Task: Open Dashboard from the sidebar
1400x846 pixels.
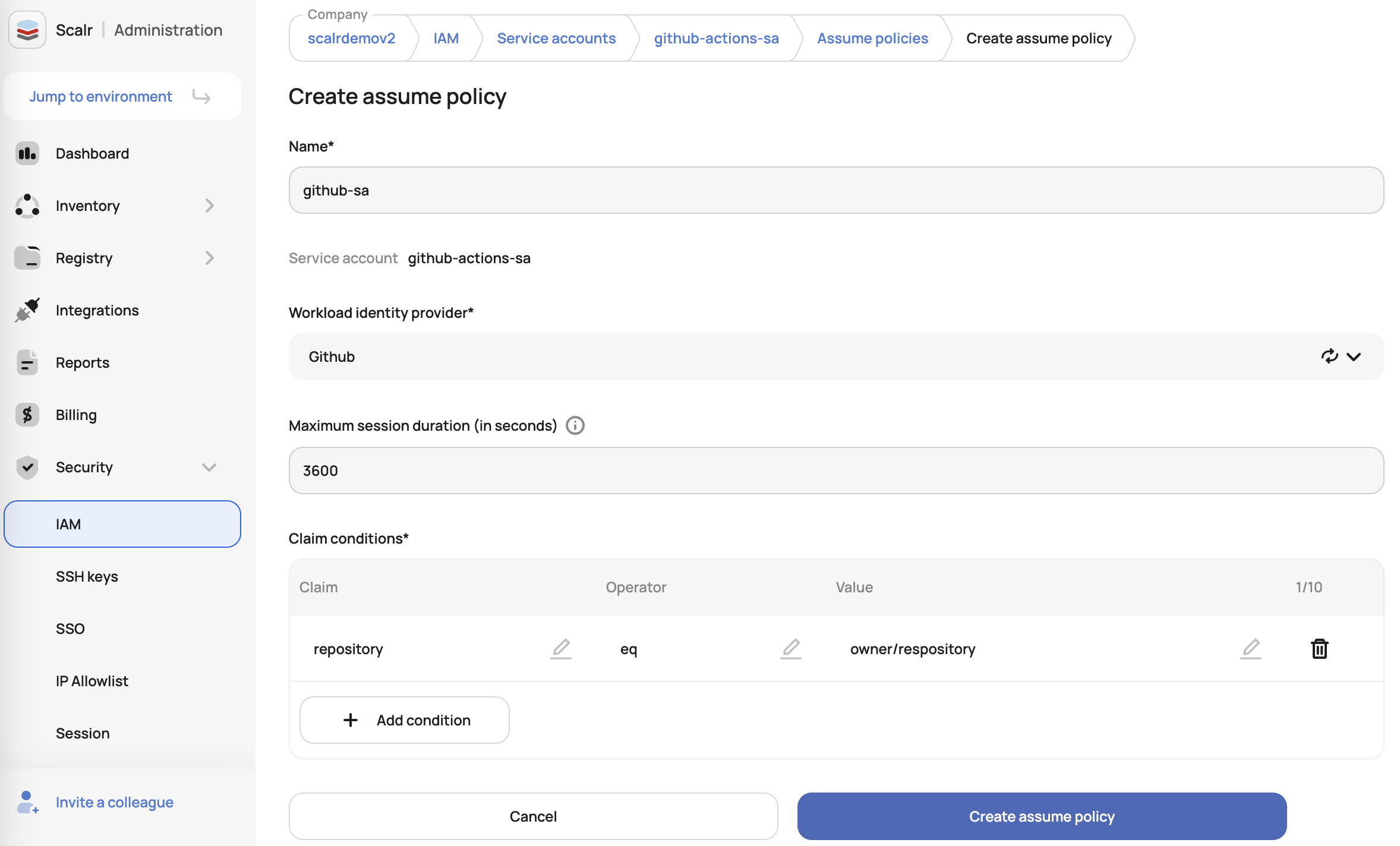Action: pyautogui.click(x=92, y=153)
